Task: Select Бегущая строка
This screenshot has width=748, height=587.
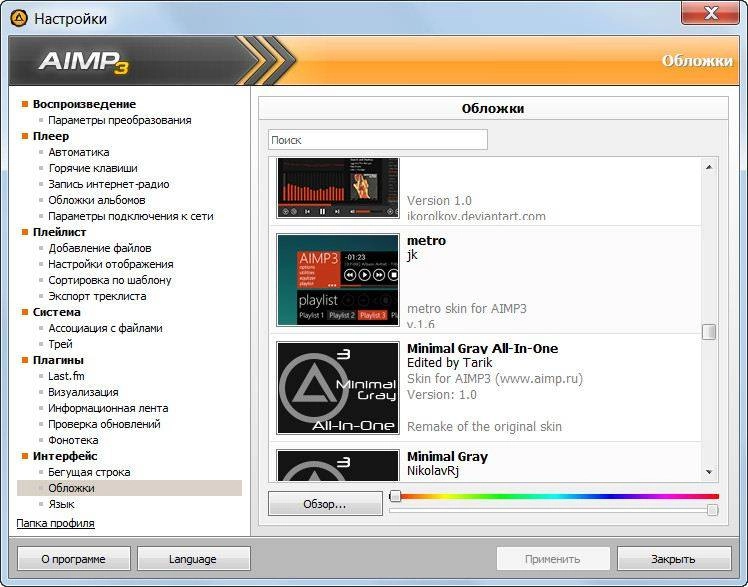Action: (89, 472)
